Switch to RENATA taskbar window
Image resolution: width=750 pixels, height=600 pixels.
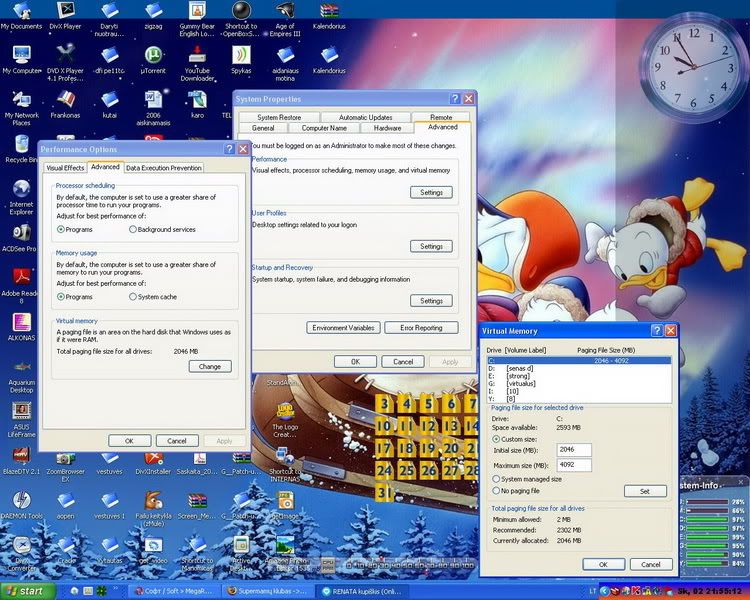[x=362, y=591]
